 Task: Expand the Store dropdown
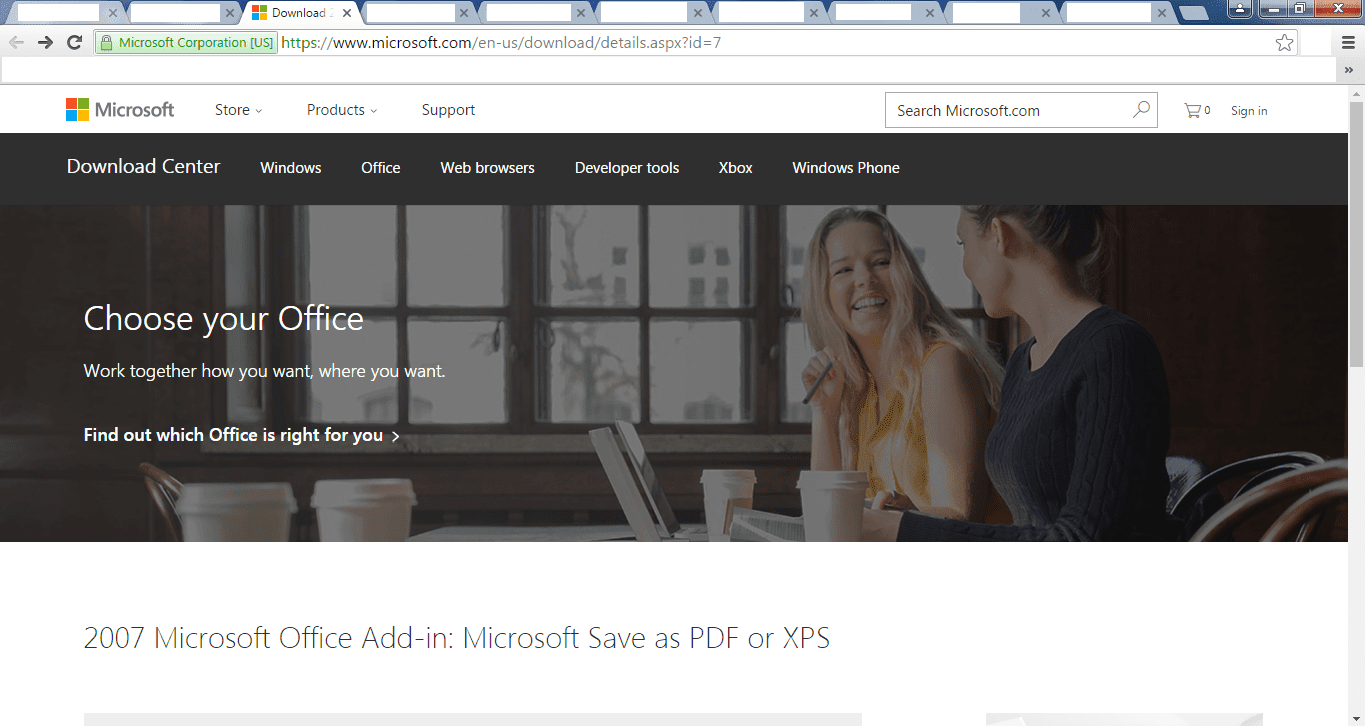(x=238, y=110)
